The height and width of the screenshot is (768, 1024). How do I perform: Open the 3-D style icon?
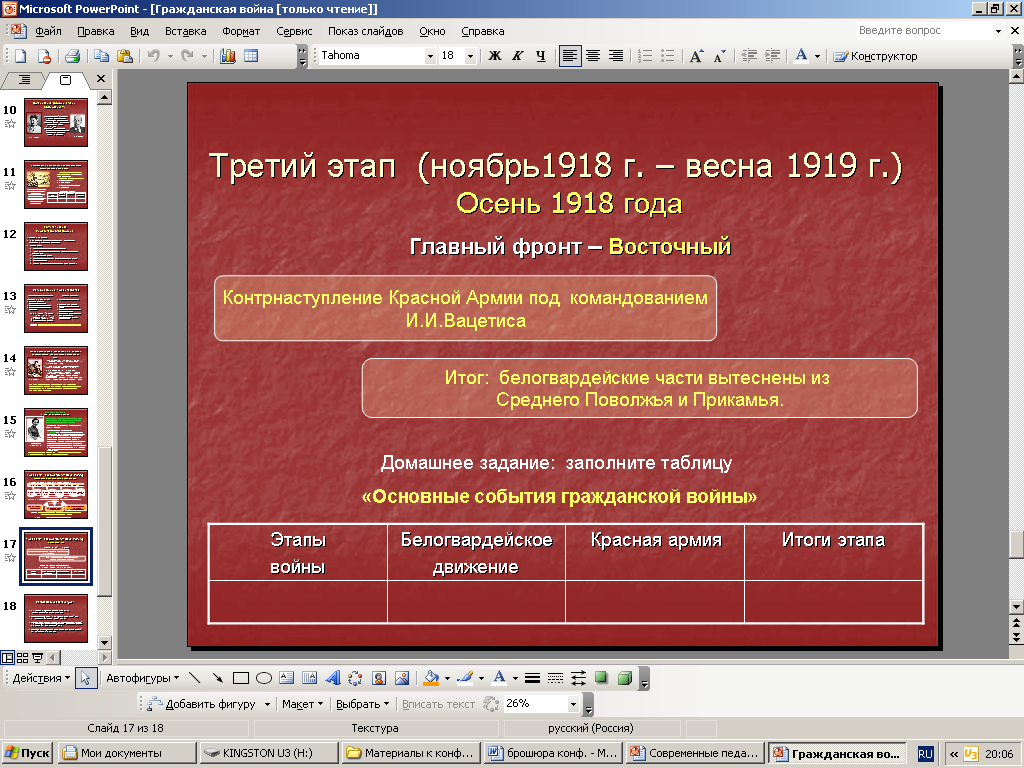[x=625, y=678]
